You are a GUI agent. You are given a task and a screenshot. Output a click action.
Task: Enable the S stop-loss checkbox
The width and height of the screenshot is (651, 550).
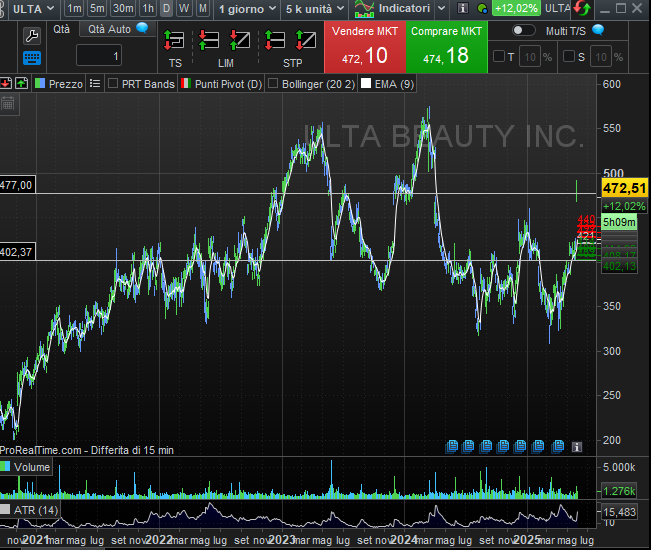(x=567, y=56)
